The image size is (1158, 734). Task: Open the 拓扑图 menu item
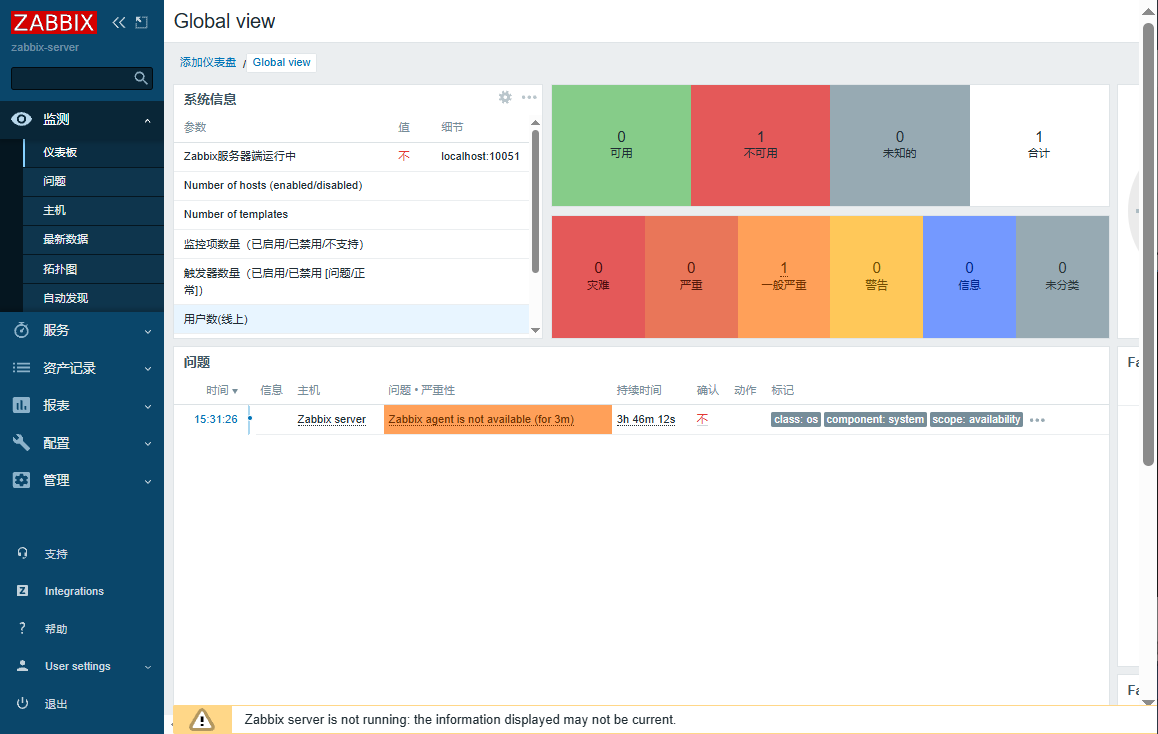[94, 269]
